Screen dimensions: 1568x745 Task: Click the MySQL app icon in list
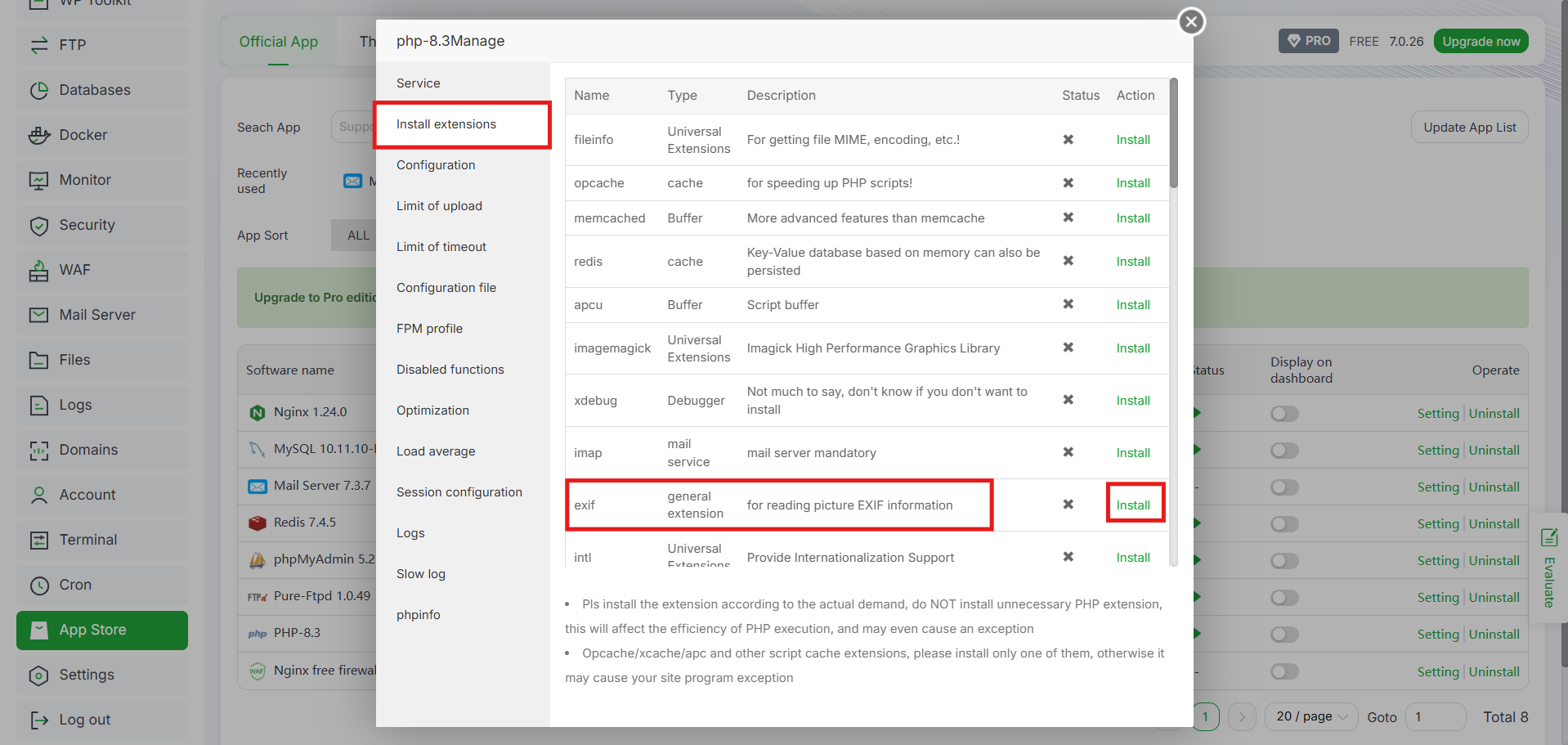(x=258, y=449)
